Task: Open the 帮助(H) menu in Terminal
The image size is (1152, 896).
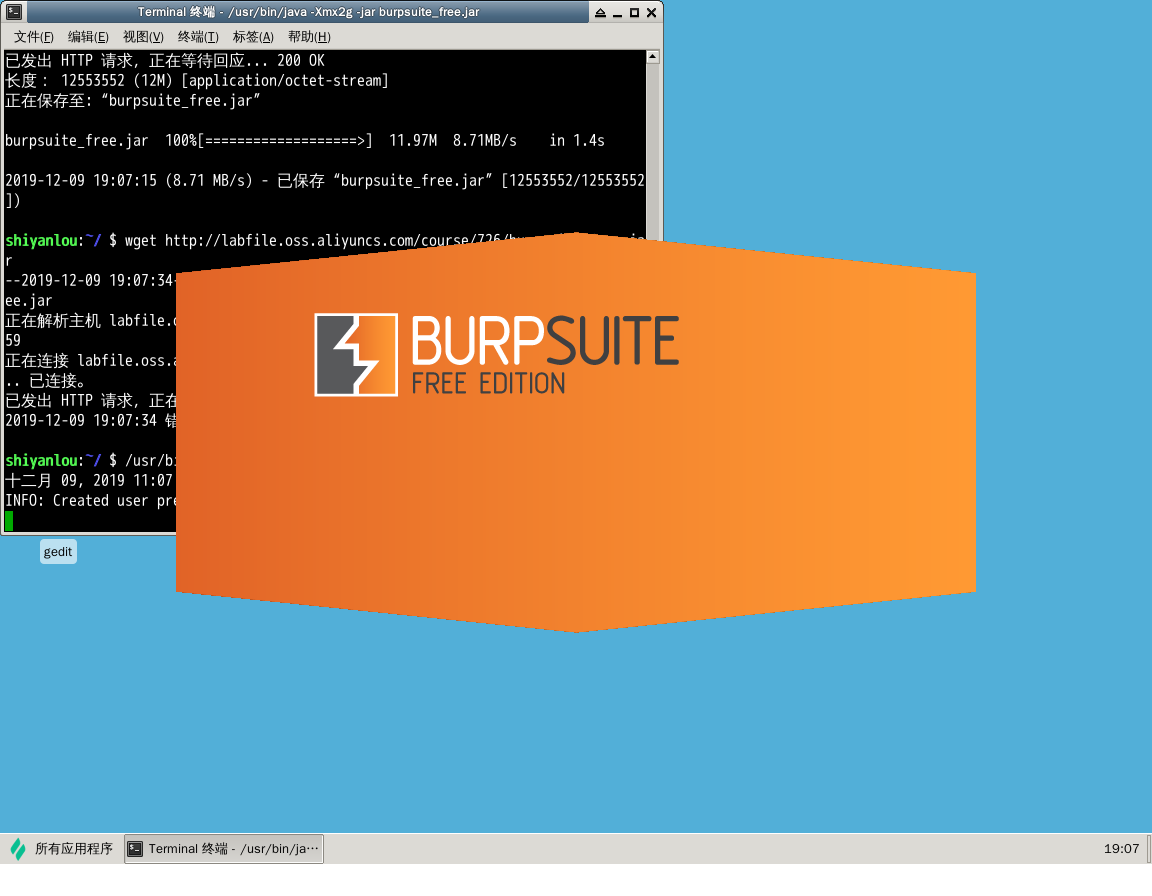Action: [x=309, y=37]
